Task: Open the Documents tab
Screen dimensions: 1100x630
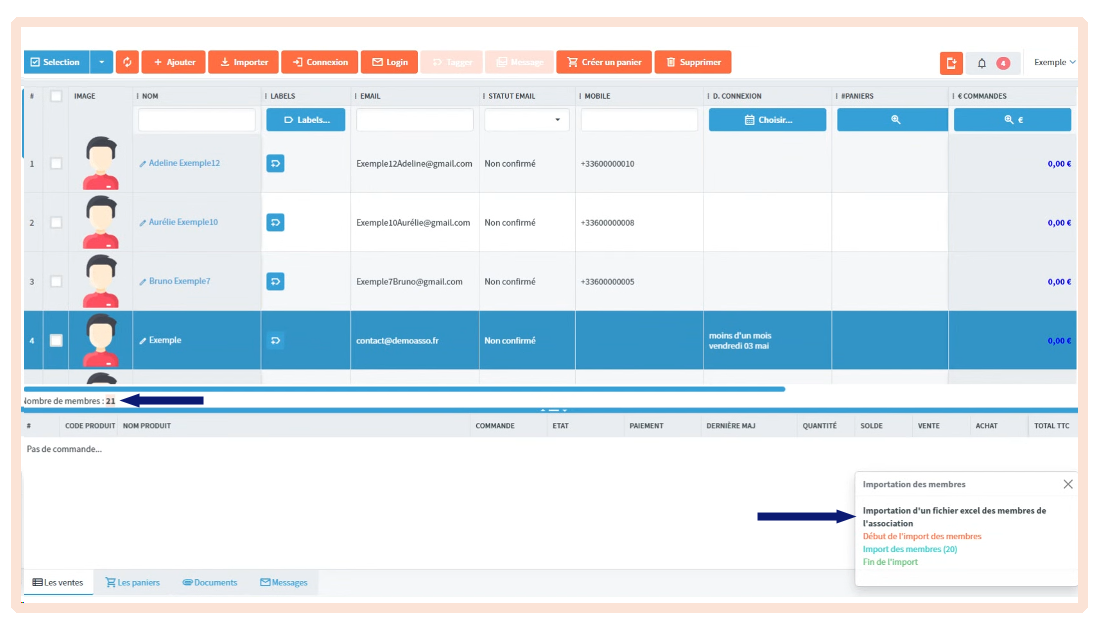Action: (210, 582)
